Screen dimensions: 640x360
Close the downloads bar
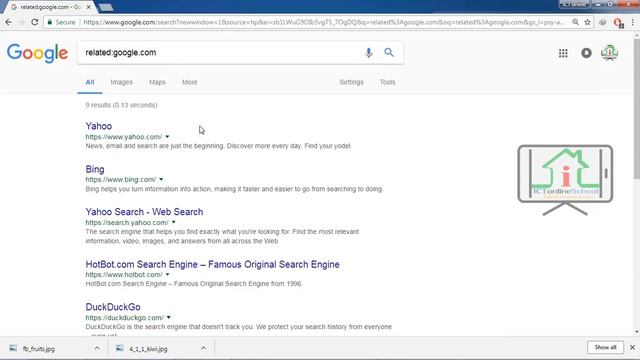632,347
